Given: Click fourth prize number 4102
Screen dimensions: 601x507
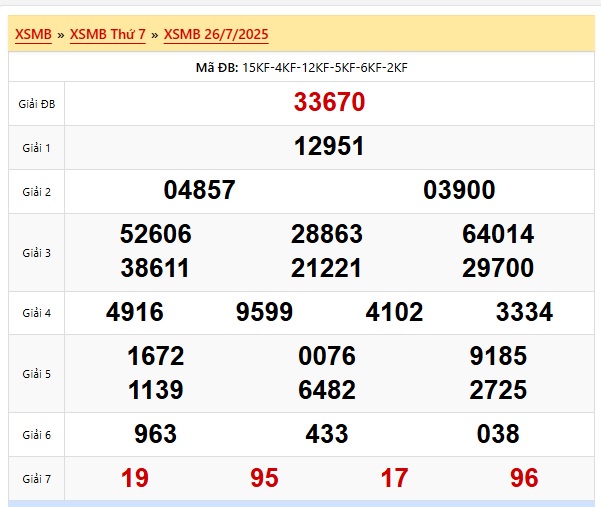Looking at the screenshot, I should (x=394, y=312).
